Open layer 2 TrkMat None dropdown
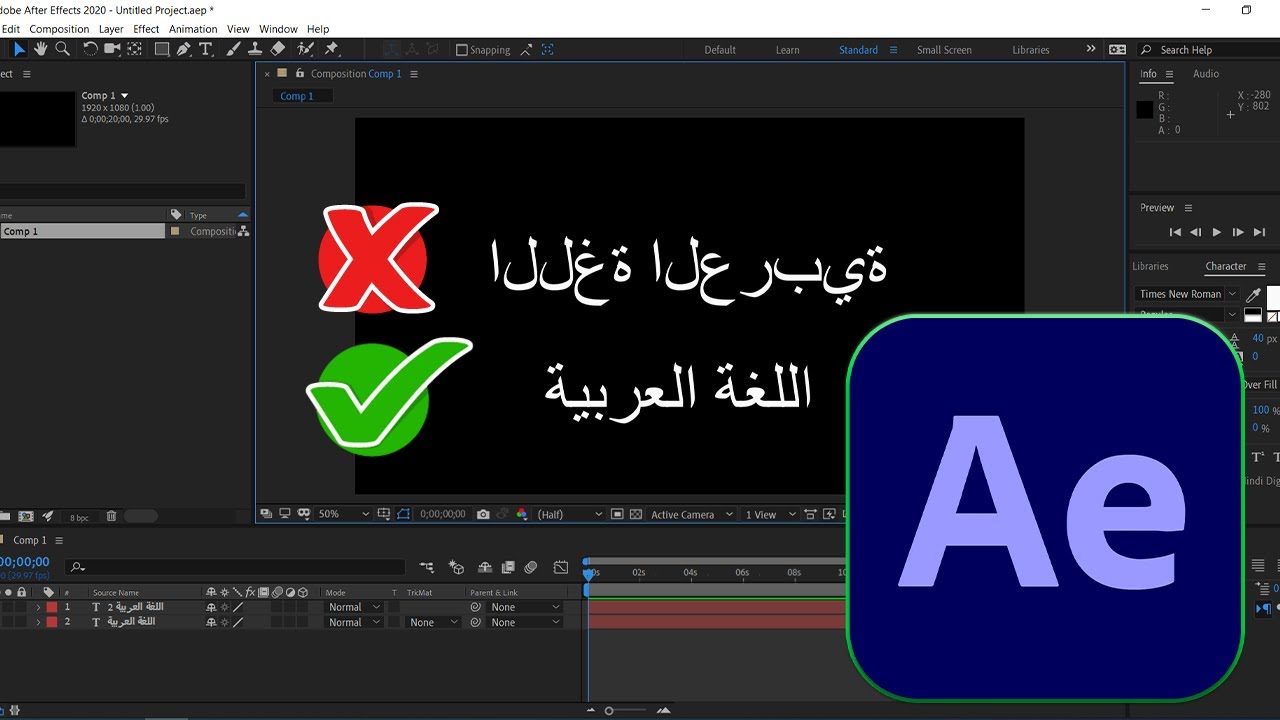The image size is (1280, 720). pyautogui.click(x=433, y=622)
